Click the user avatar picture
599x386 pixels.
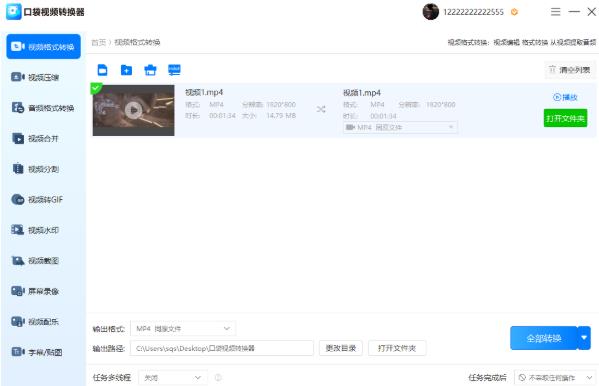[x=431, y=12]
